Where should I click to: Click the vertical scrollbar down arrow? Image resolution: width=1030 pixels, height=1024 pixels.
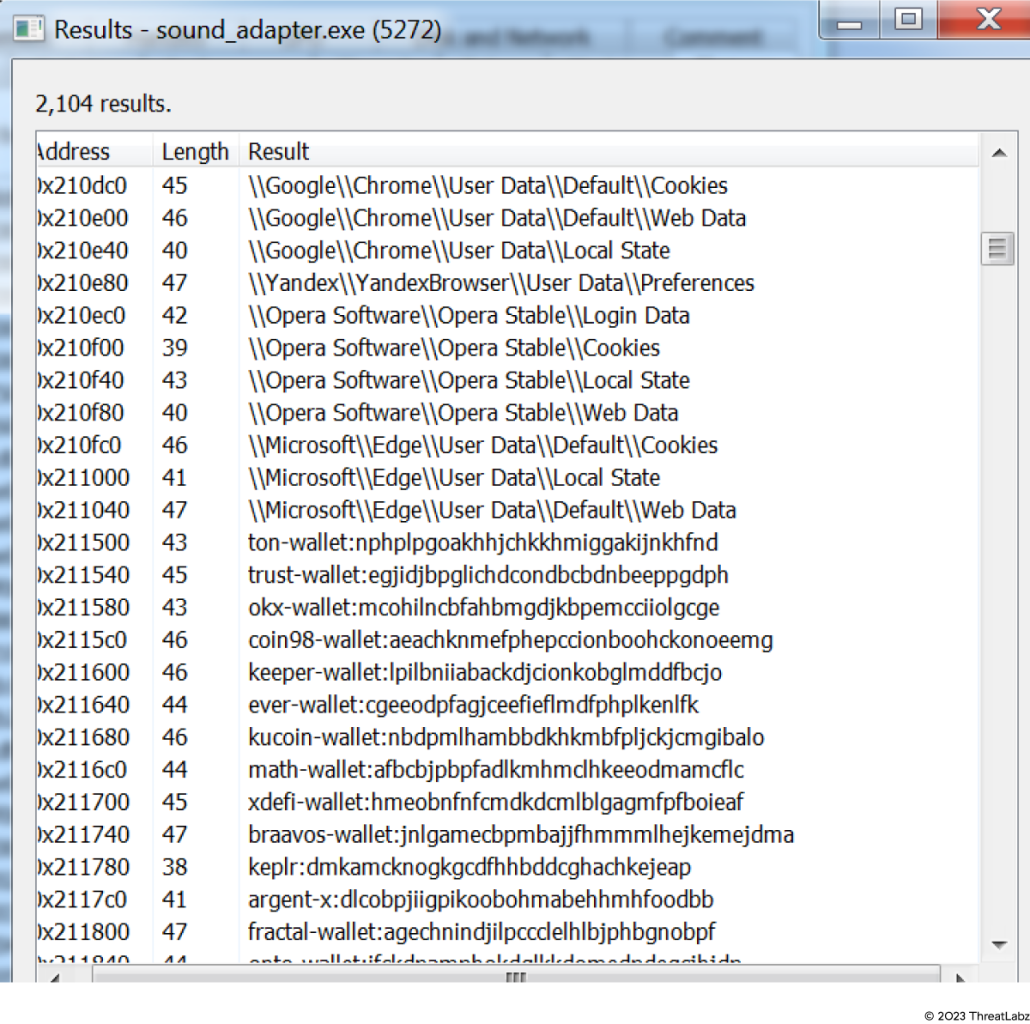coord(996,943)
